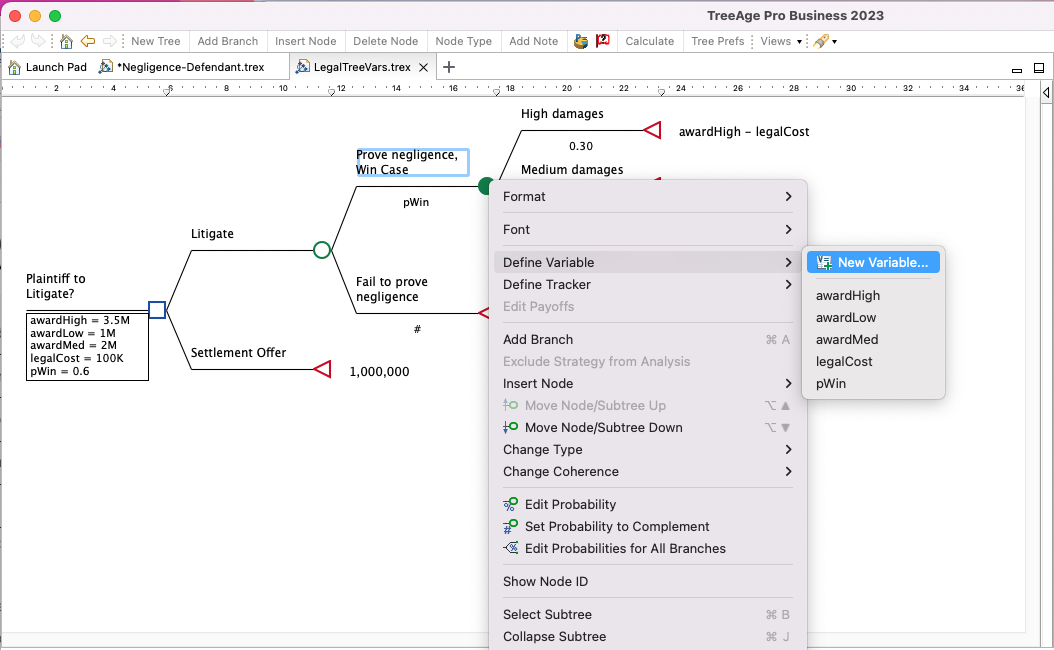
Task: Click the yellow back arrow icon
Action: pos(88,41)
